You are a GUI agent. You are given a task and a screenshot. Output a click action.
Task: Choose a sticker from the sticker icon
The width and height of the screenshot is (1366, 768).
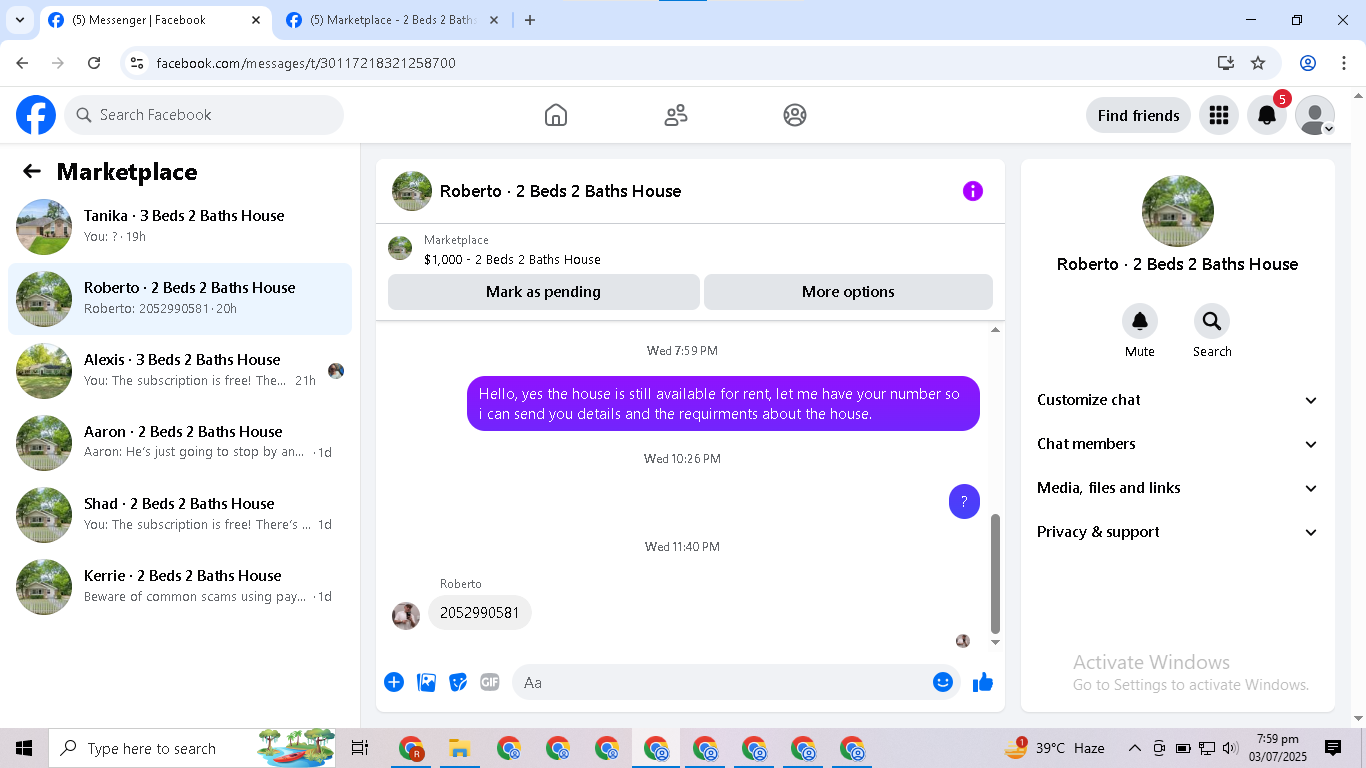(x=458, y=682)
